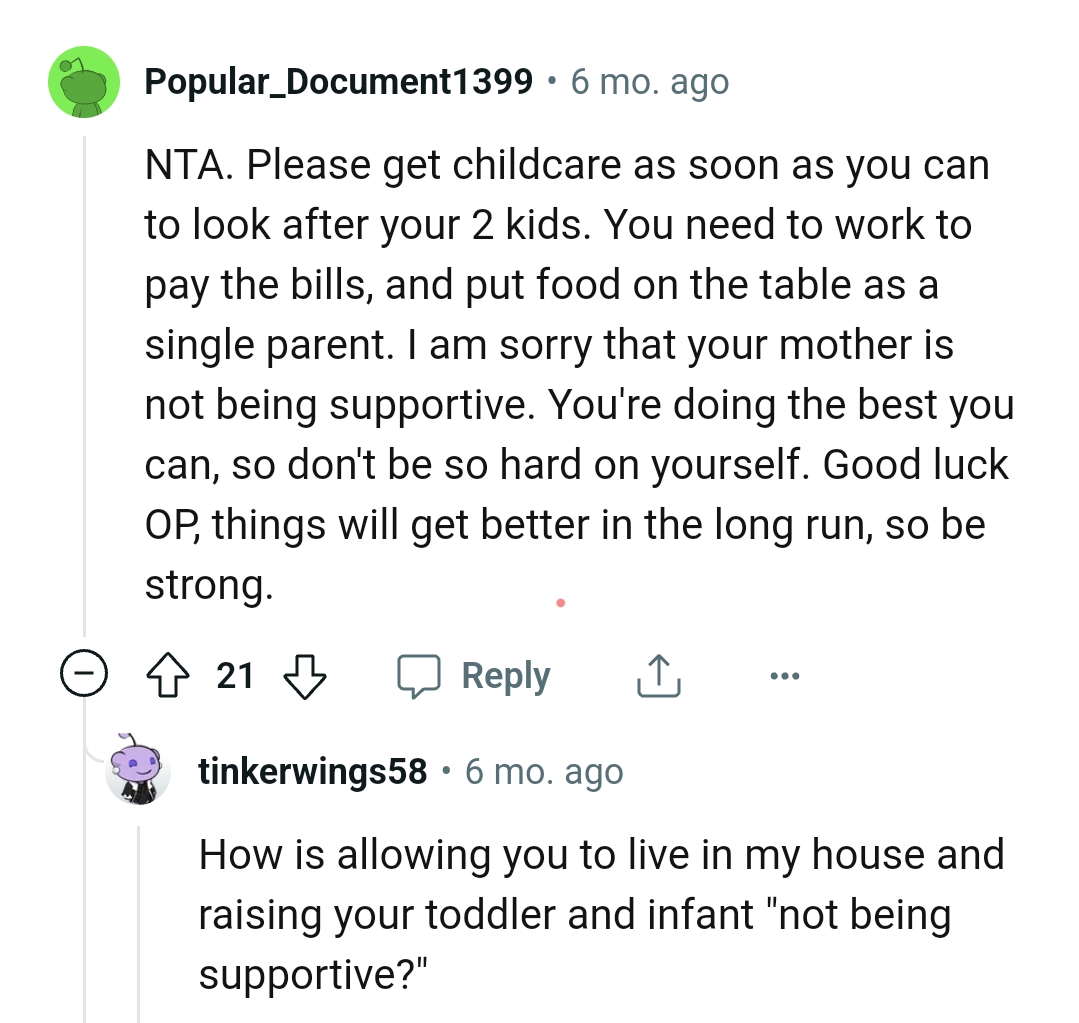Image resolution: width=1079 pixels, height=1023 pixels.
Task: Downvote Popular_Document1399's comment
Action: click(x=305, y=675)
